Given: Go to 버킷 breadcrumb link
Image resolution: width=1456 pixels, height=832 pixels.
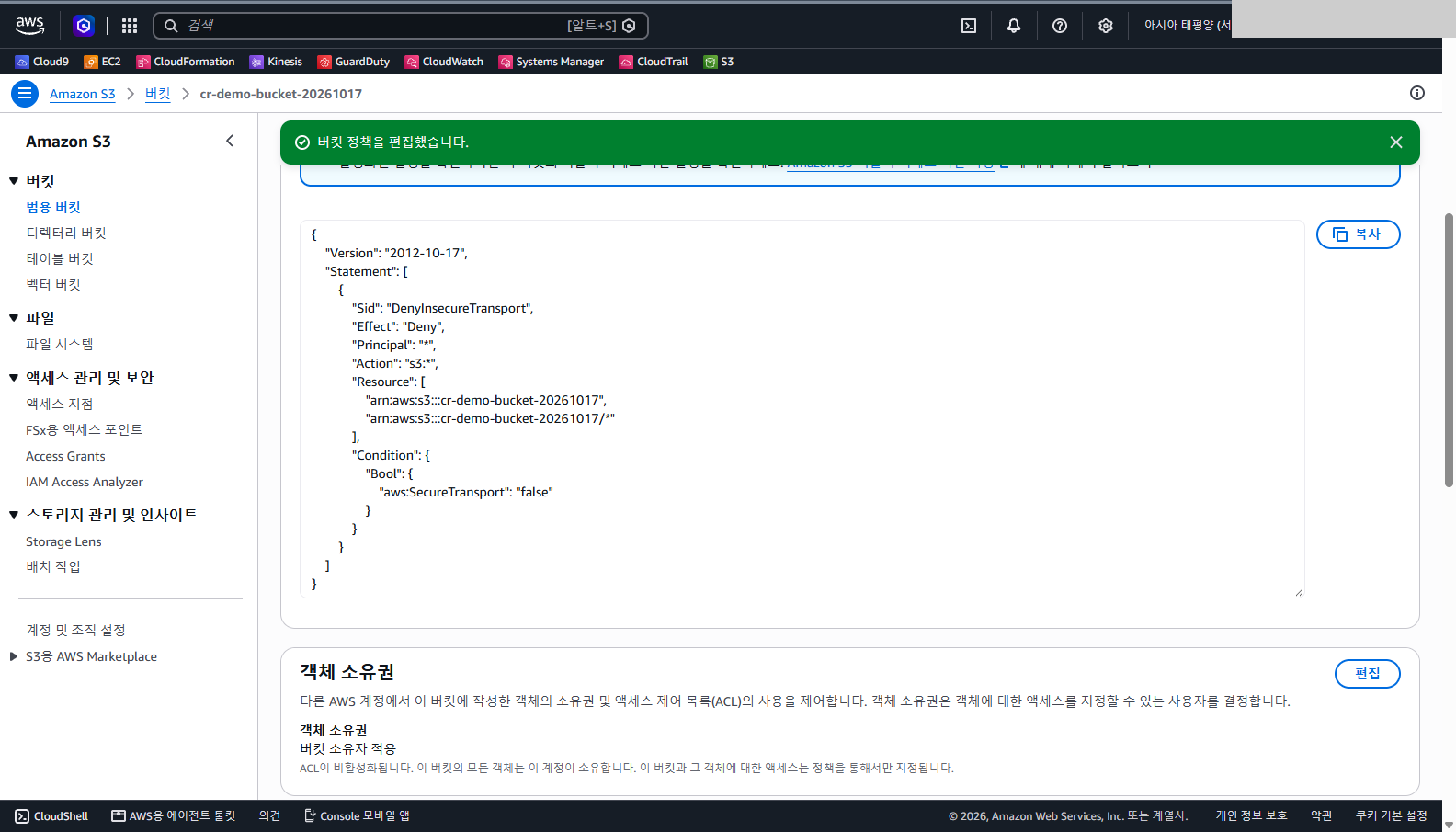Looking at the screenshot, I should click(158, 94).
